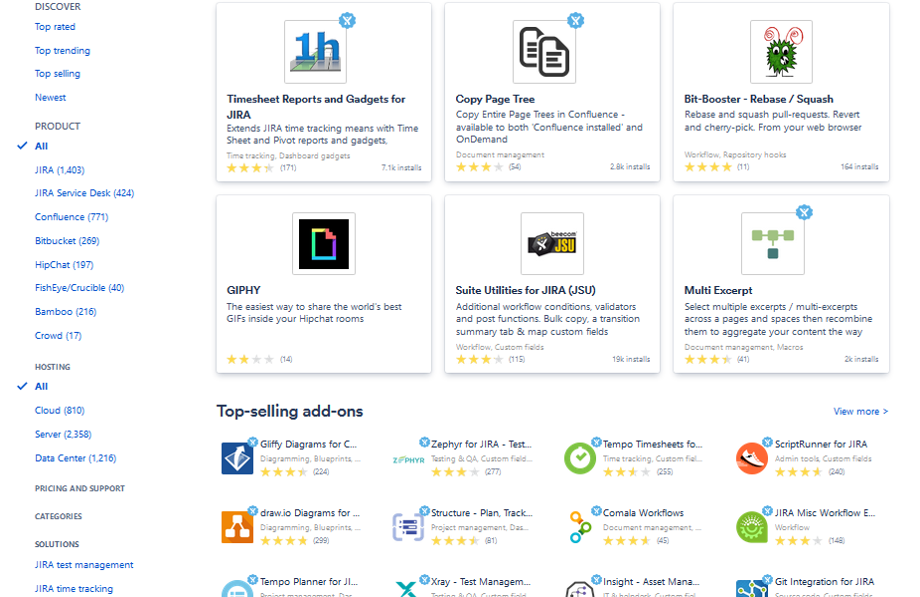Expand the Categories section
The height and width of the screenshot is (597, 920).
[58, 517]
